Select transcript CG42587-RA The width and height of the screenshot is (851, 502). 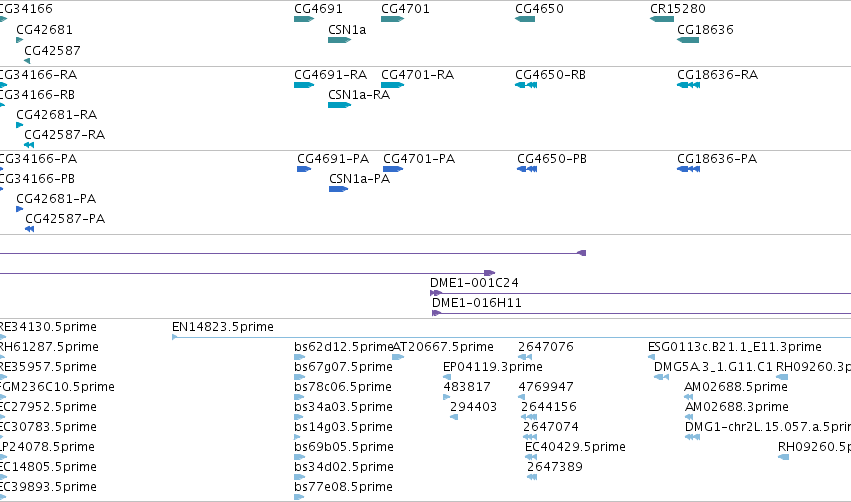[x=65, y=135]
